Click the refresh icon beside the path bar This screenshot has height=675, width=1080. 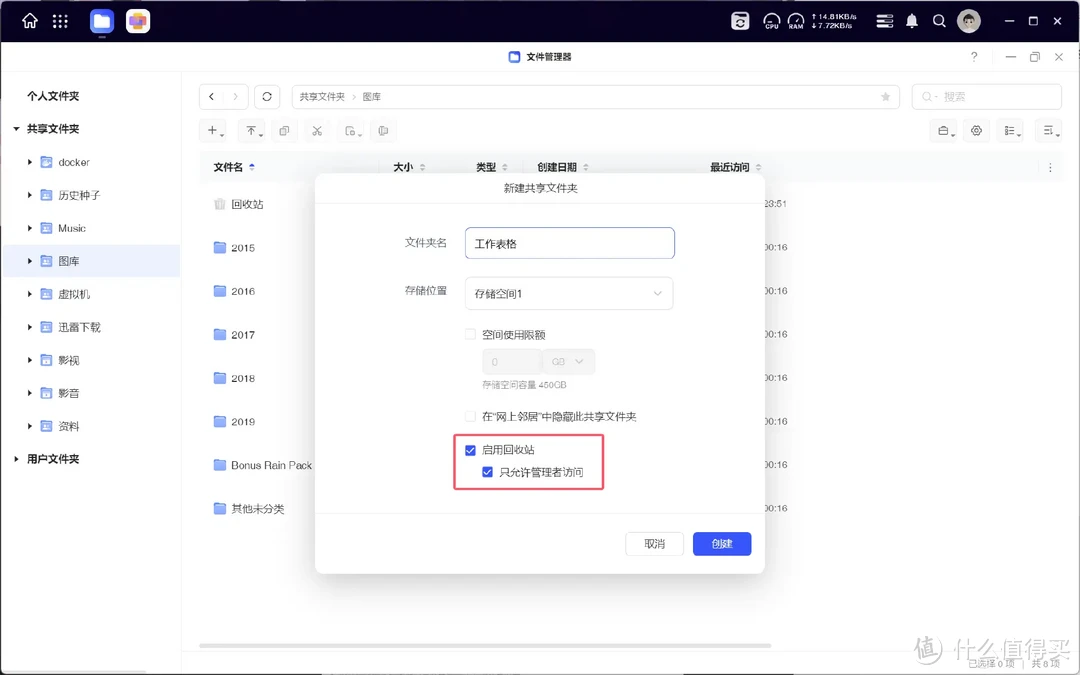tap(266, 96)
